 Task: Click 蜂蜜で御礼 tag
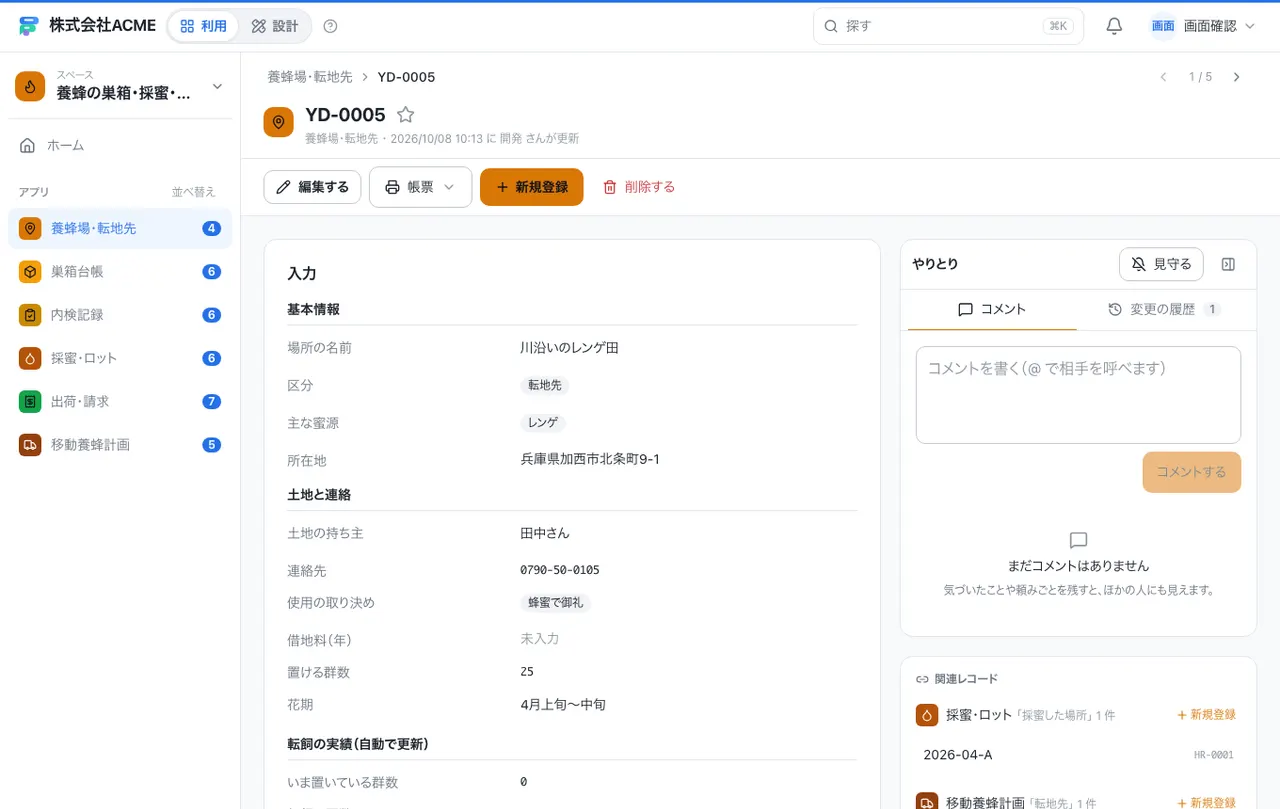pyautogui.click(x=555, y=603)
